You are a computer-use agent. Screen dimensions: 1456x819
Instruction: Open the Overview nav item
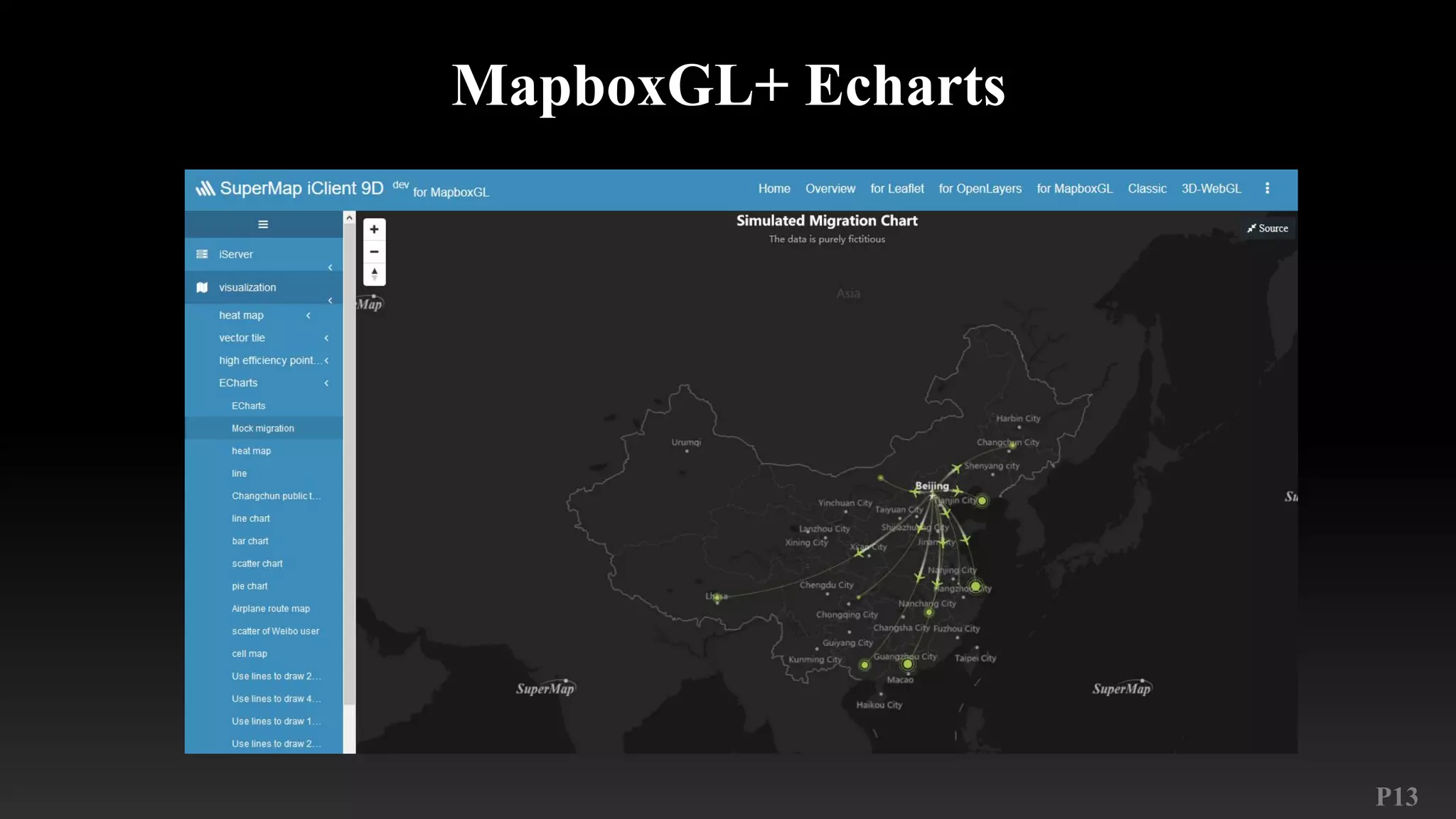[x=830, y=188]
